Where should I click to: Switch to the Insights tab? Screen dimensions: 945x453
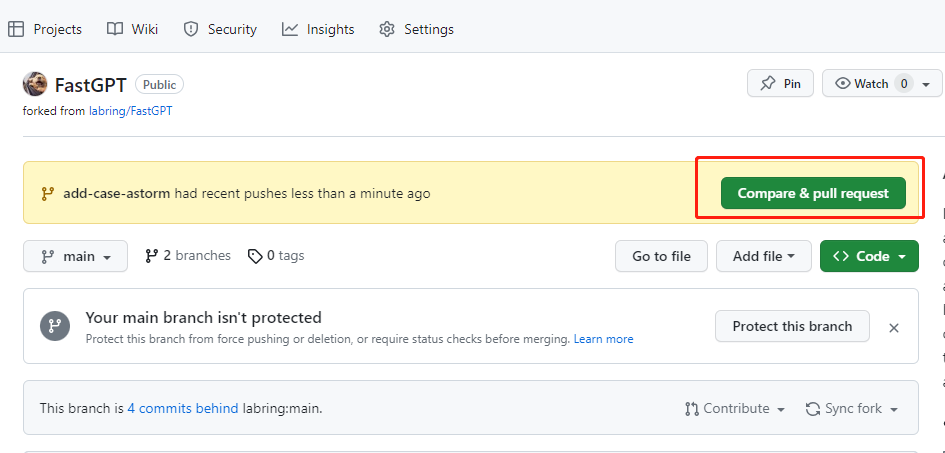click(x=318, y=29)
